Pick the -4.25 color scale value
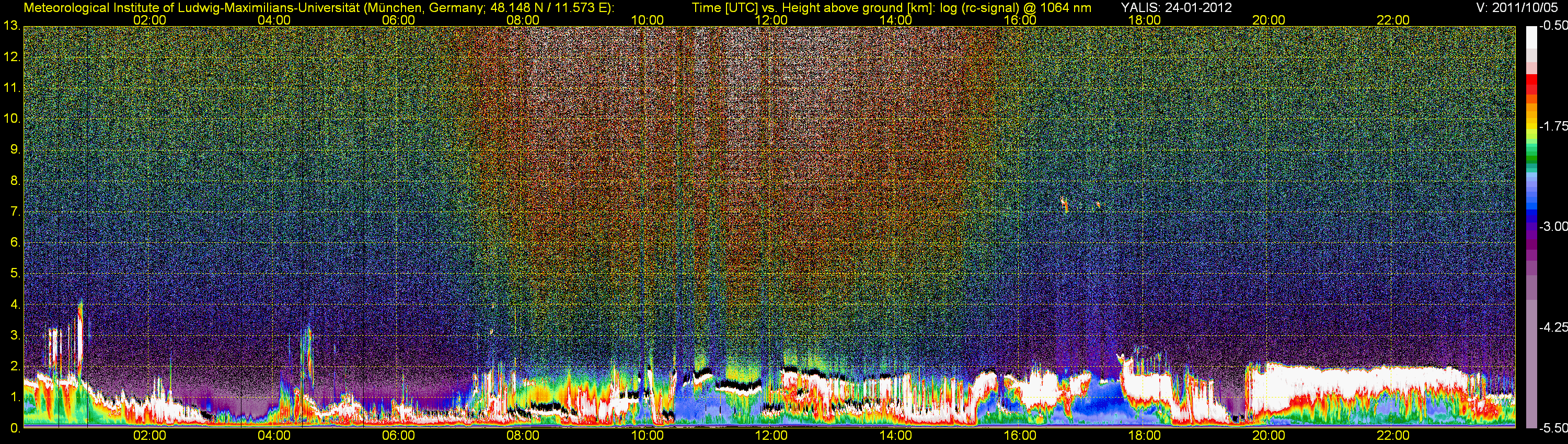Screen dimensions: 1568x444 (x=1553, y=327)
